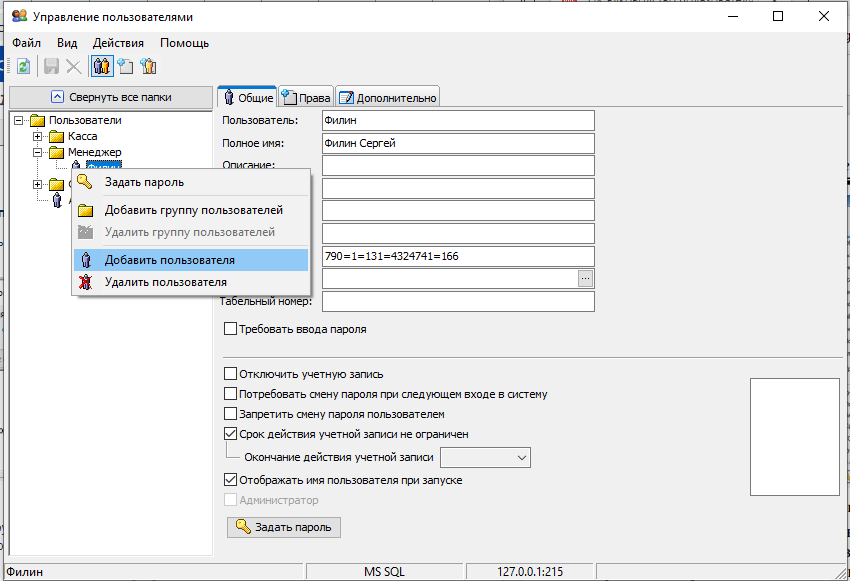Click the last user toolbar icon

click(x=149, y=67)
